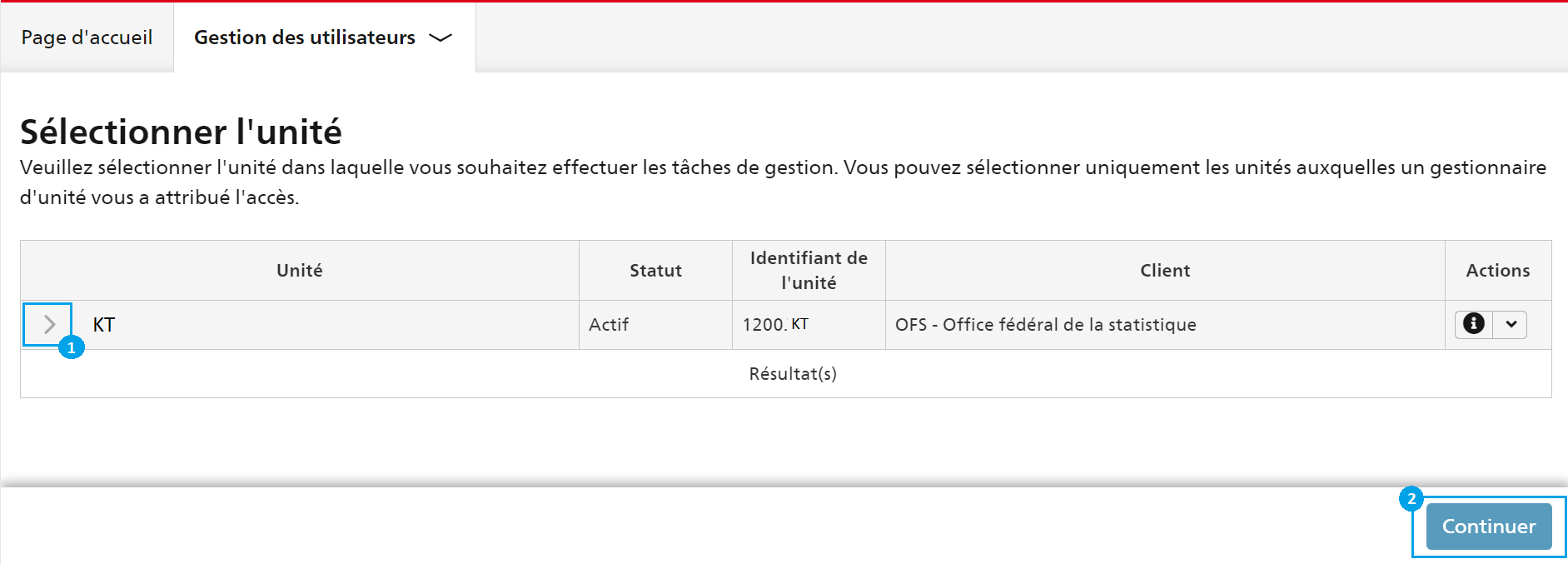
Task: Click the Sélectionner l'unité heading
Action: pos(181,132)
